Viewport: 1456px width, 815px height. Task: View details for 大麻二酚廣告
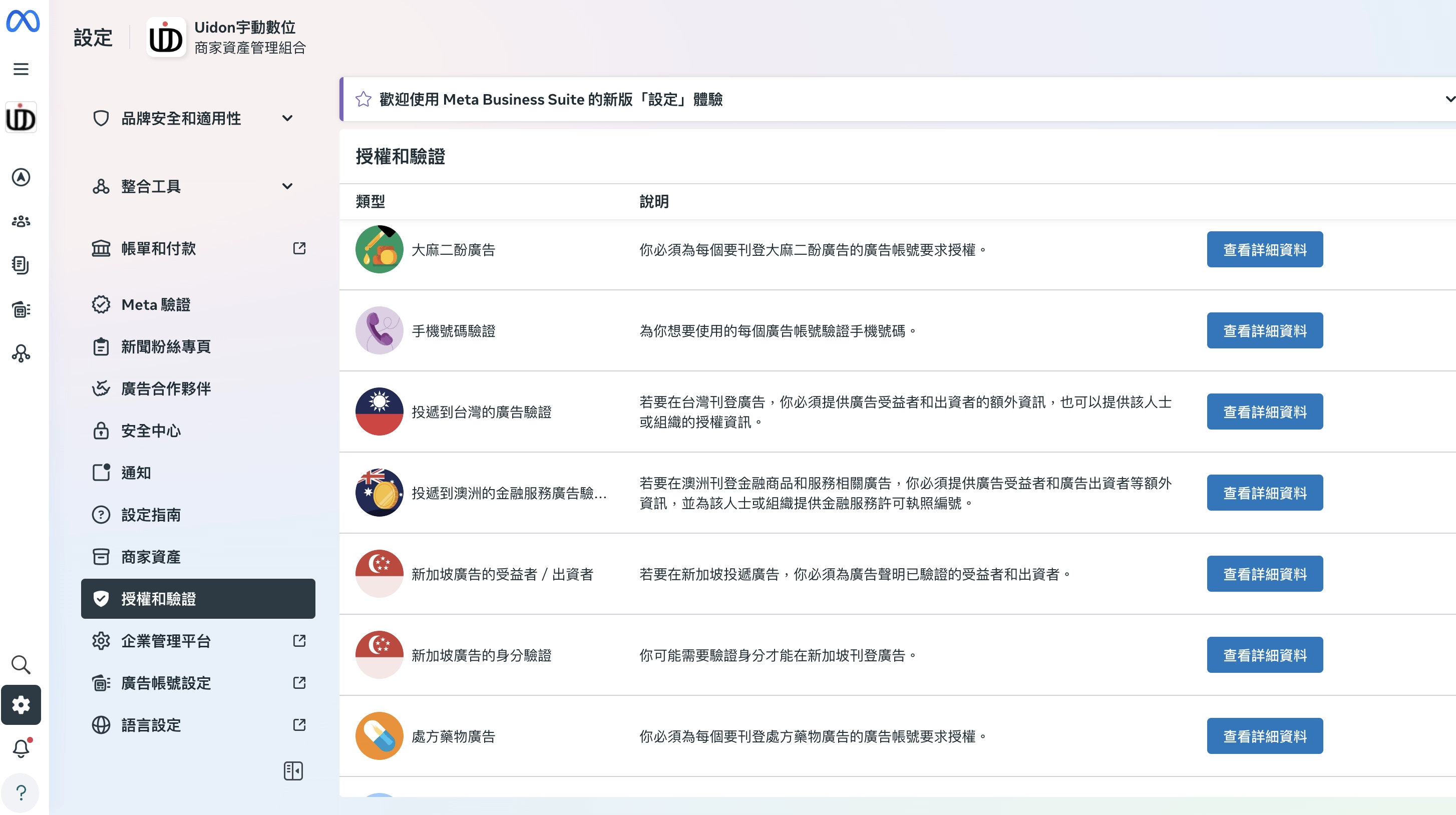pos(1265,249)
